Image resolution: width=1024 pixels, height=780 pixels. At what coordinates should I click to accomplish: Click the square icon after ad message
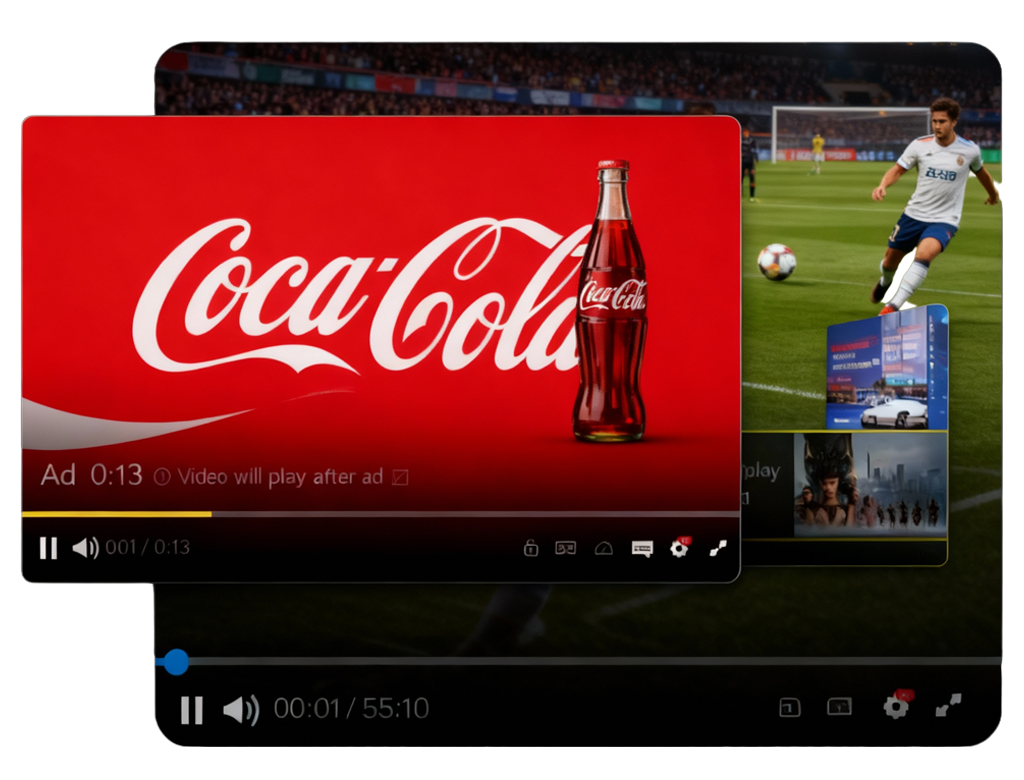click(x=400, y=477)
